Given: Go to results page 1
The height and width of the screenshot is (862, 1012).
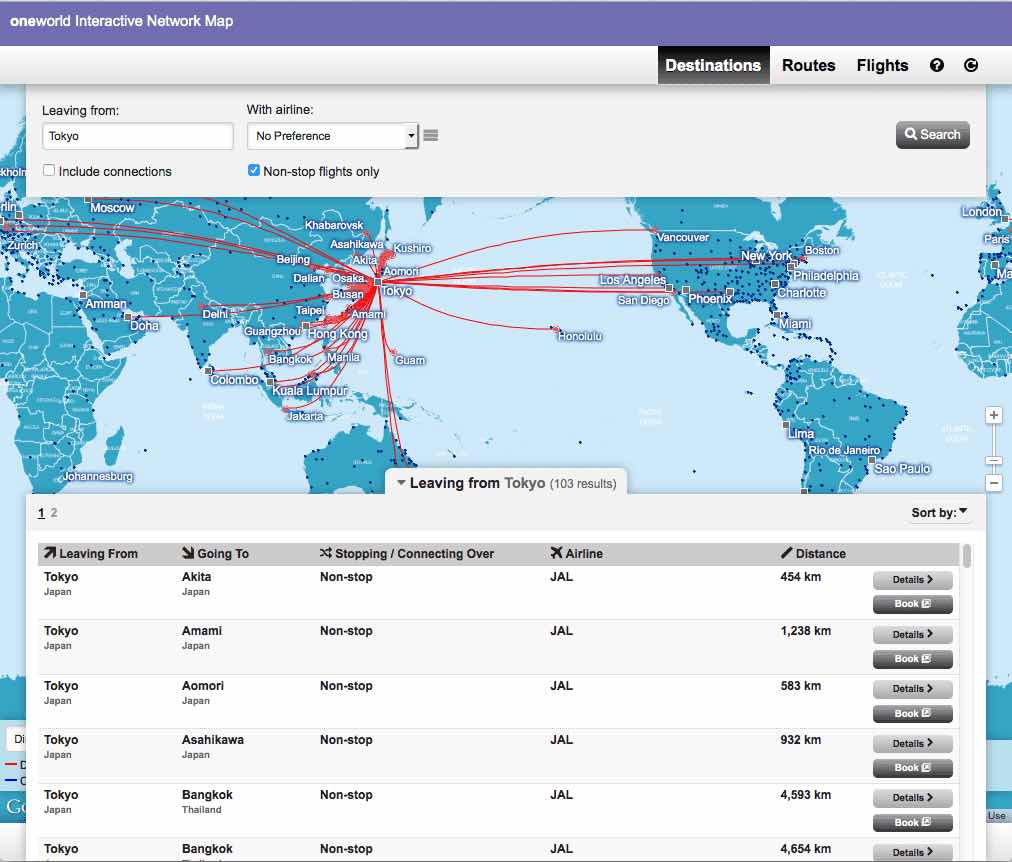Looking at the screenshot, I should [x=41, y=512].
